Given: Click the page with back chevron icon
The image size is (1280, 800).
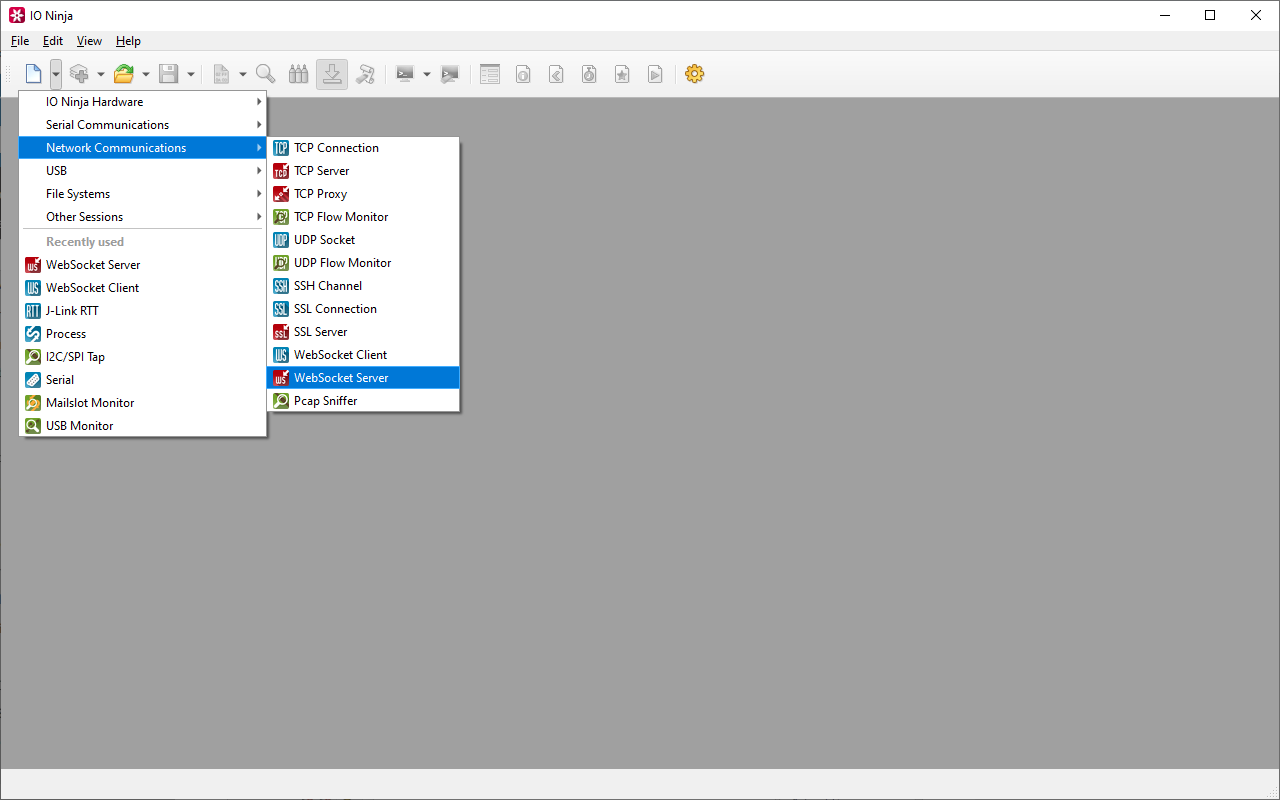Looking at the screenshot, I should pyautogui.click(x=556, y=74).
